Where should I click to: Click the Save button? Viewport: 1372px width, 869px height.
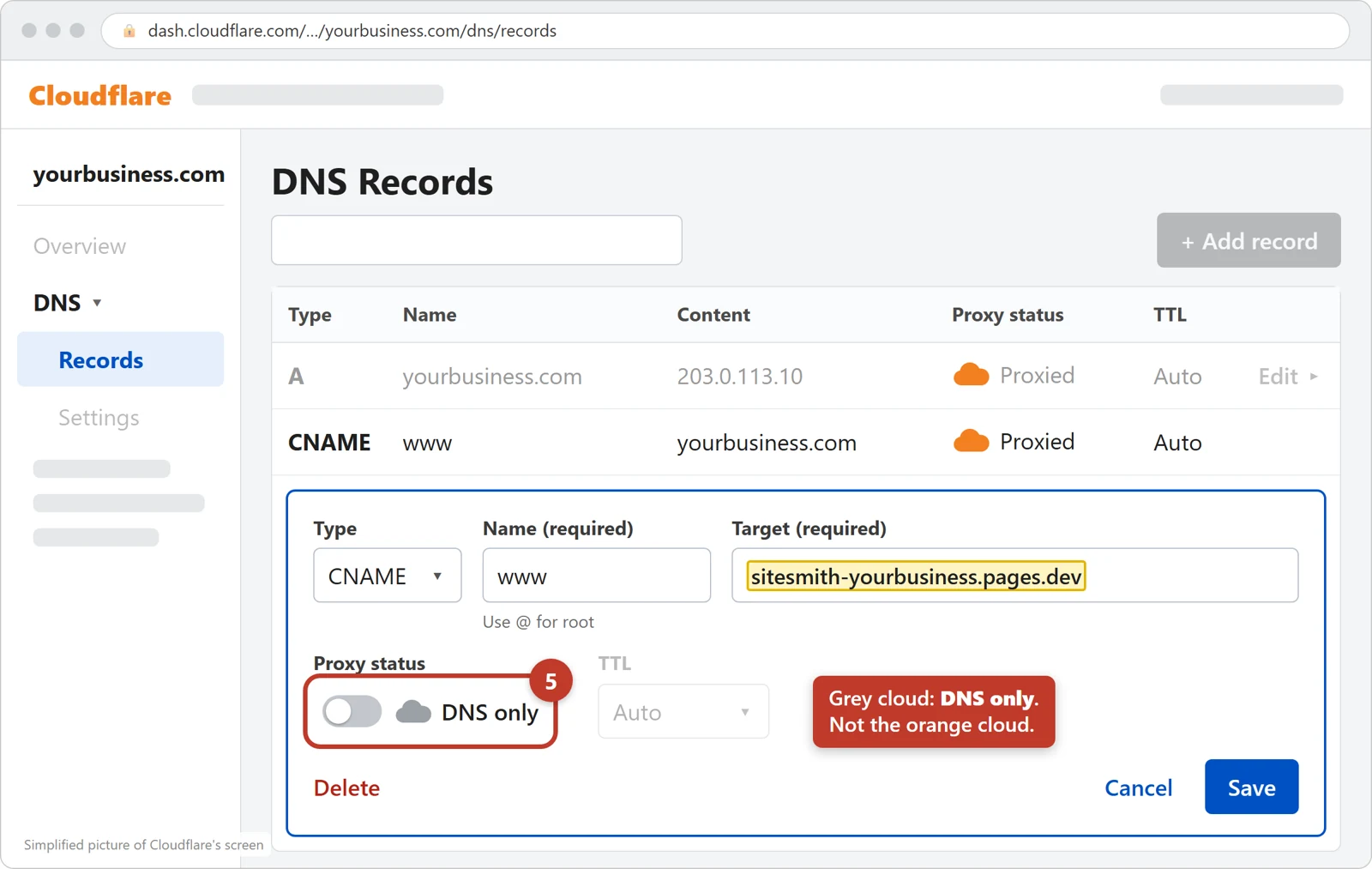1251,787
